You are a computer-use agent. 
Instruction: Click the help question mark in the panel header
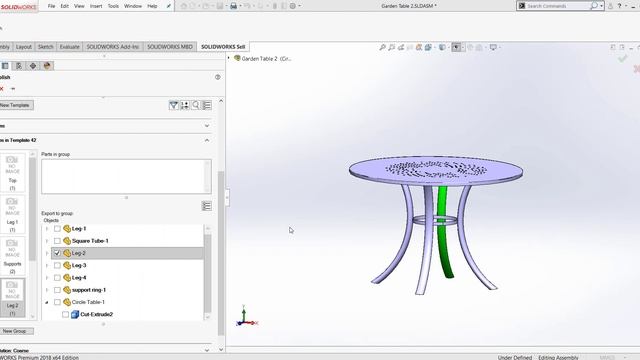click(218, 77)
